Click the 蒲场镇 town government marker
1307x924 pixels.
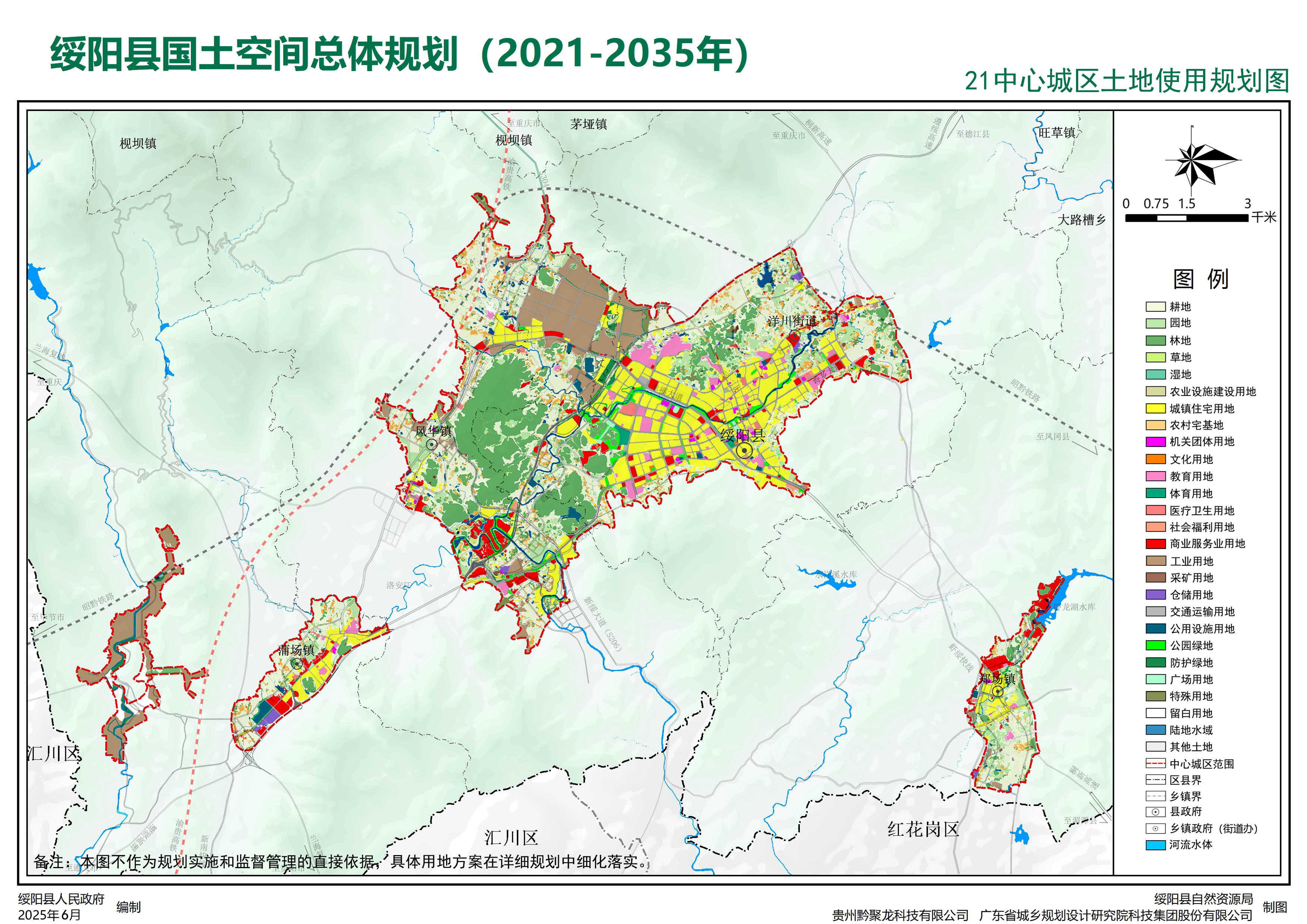pyautogui.click(x=297, y=663)
